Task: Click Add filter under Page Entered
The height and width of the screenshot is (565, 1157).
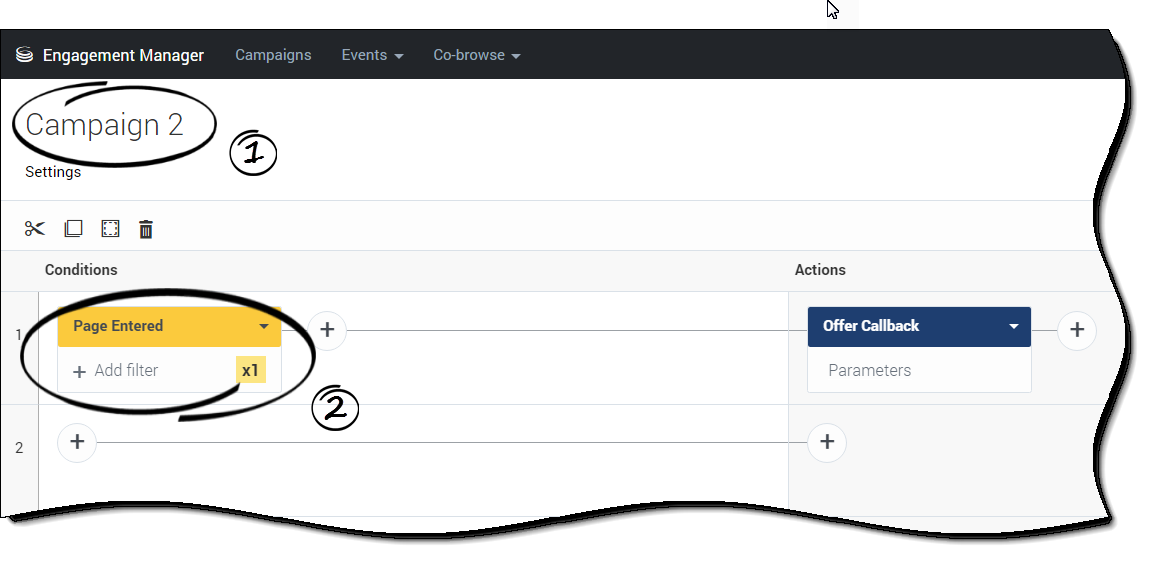Action: click(x=116, y=371)
